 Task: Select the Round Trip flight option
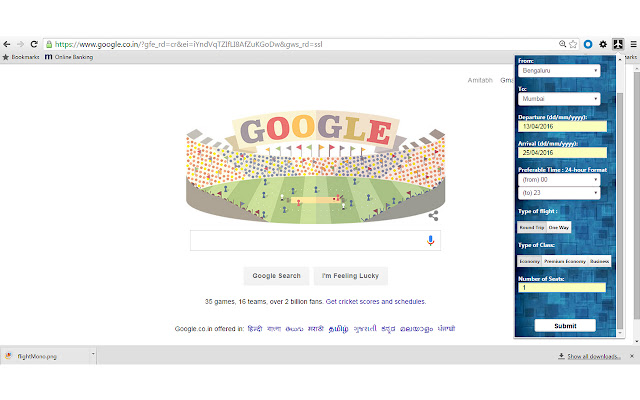[532, 227]
